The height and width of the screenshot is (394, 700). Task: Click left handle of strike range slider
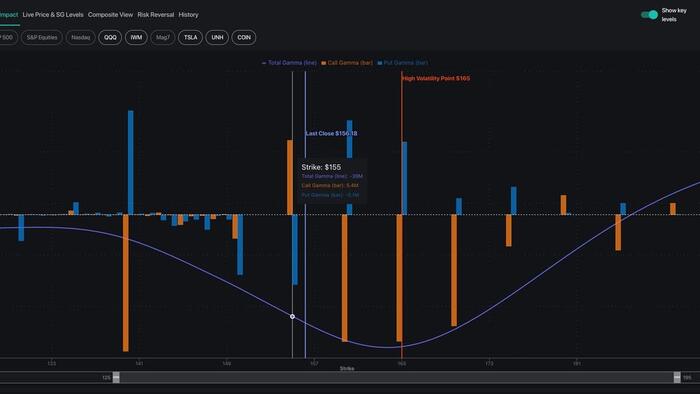click(x=116, y=377)
